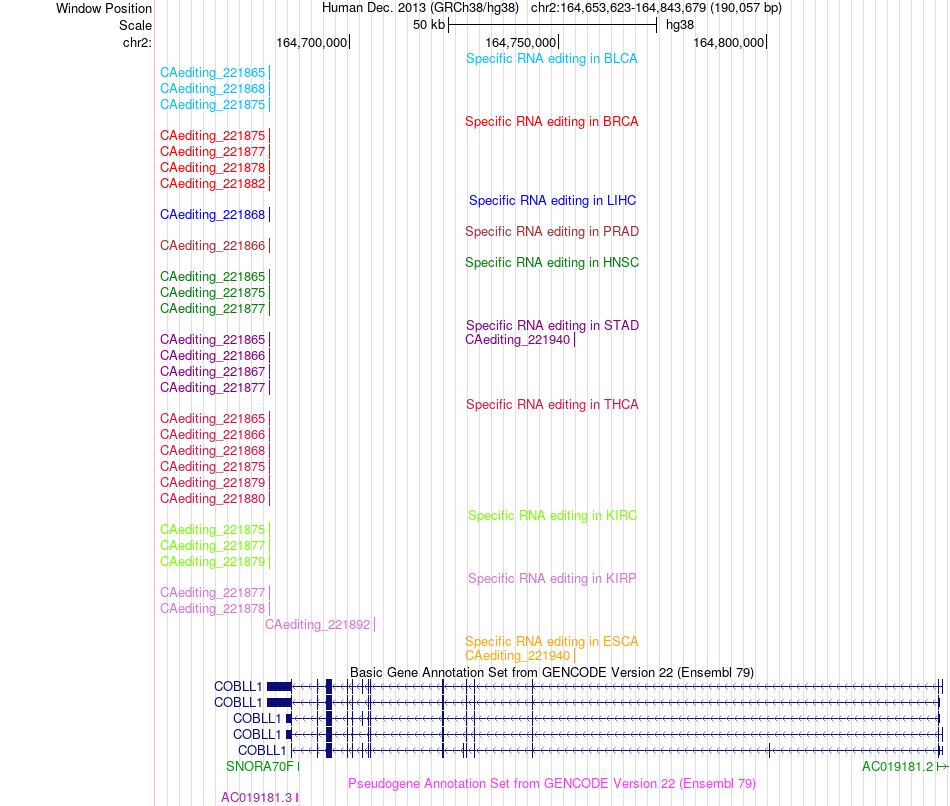Click the chromosome position text in header
This screenshot has height=806, width=950.
[656, 8]
